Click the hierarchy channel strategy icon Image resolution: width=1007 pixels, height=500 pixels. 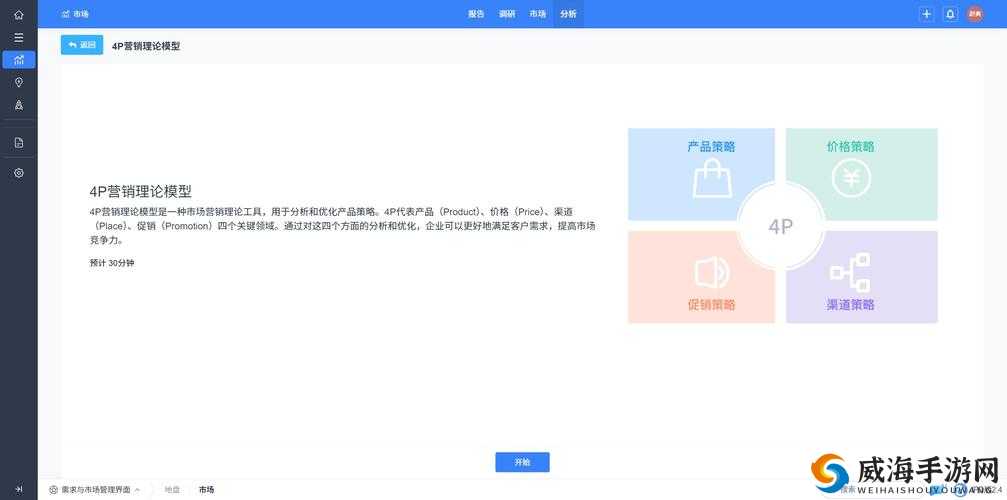[850, 273]
